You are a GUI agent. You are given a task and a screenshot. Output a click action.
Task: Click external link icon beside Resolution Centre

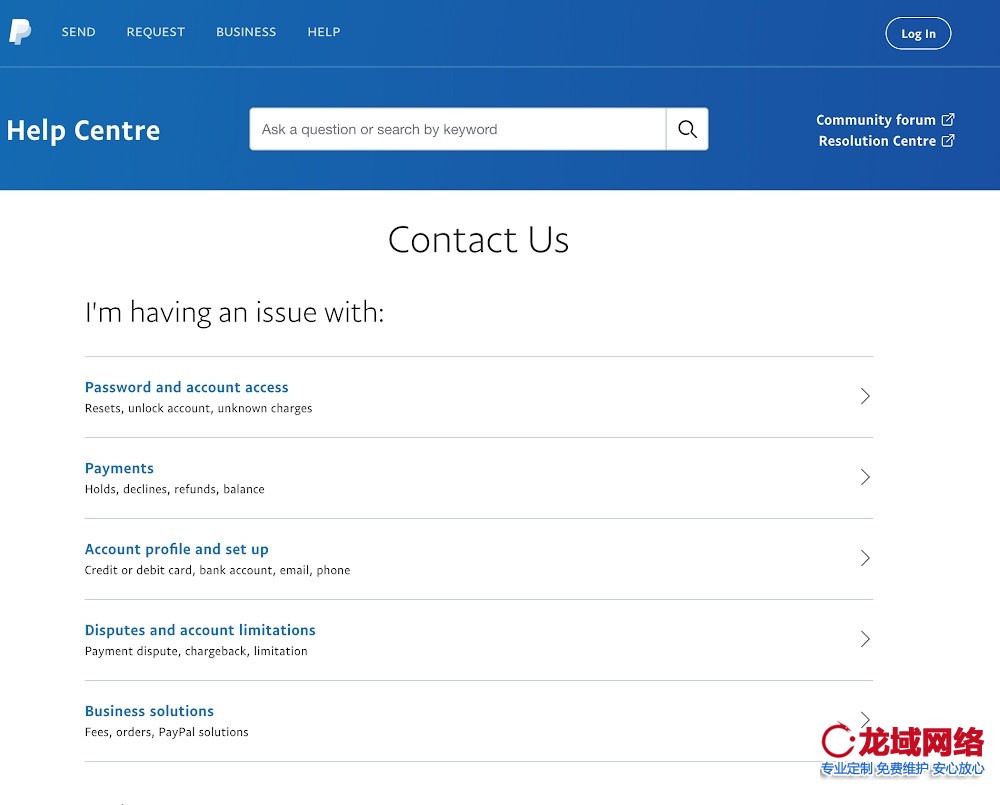(948, 141)
